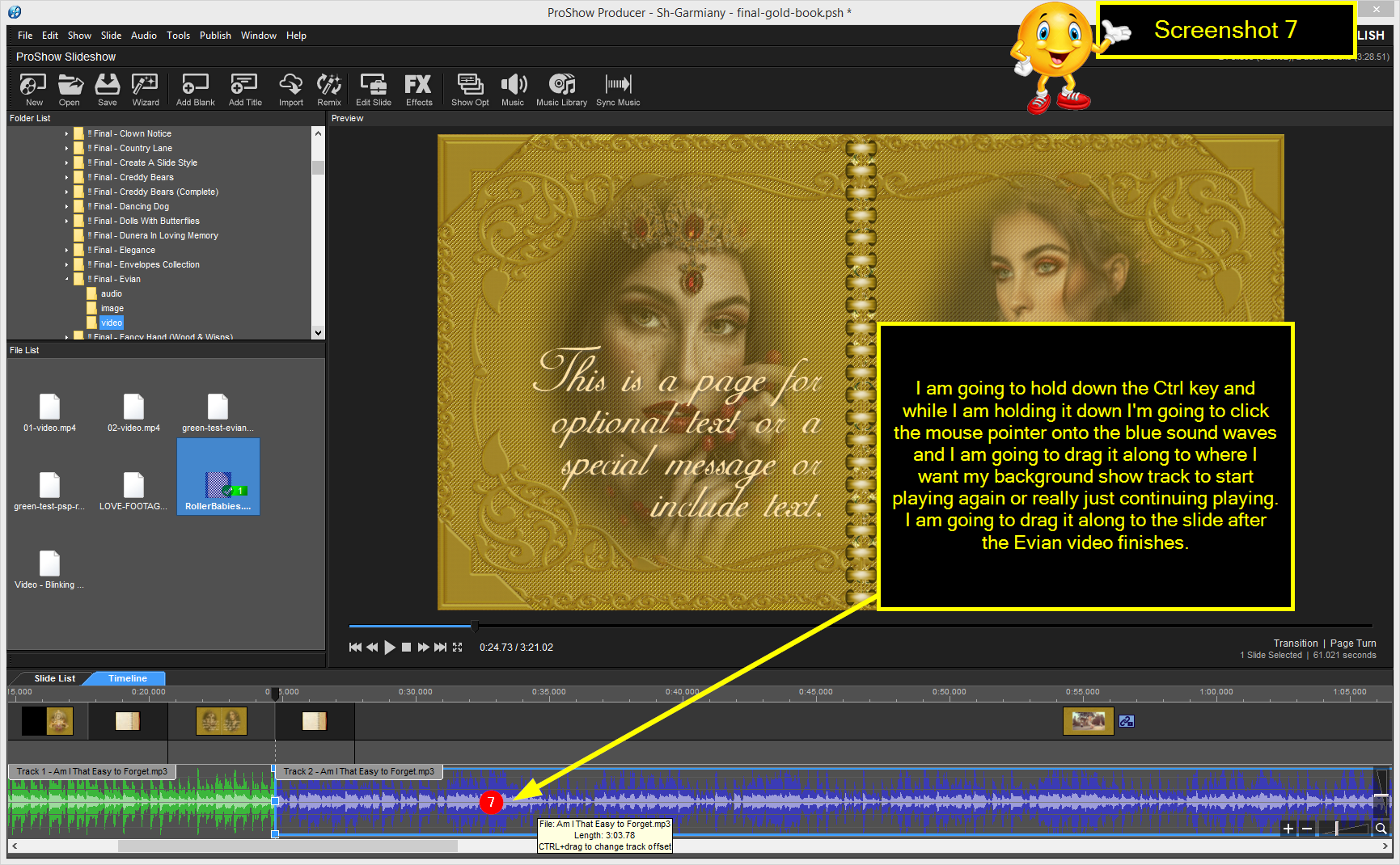Select the green-test-evian file
Image resolution: width=1400 pixels, height=865 pixels.
click(218, 412)
